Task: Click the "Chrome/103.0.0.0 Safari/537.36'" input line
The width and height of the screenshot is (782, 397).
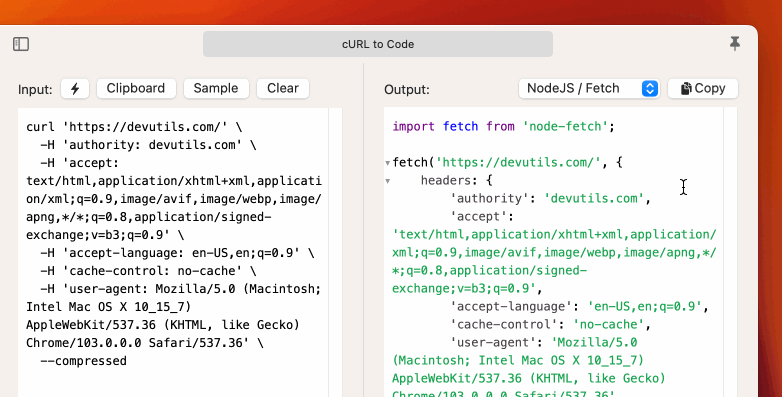Action: click(145, 343)
